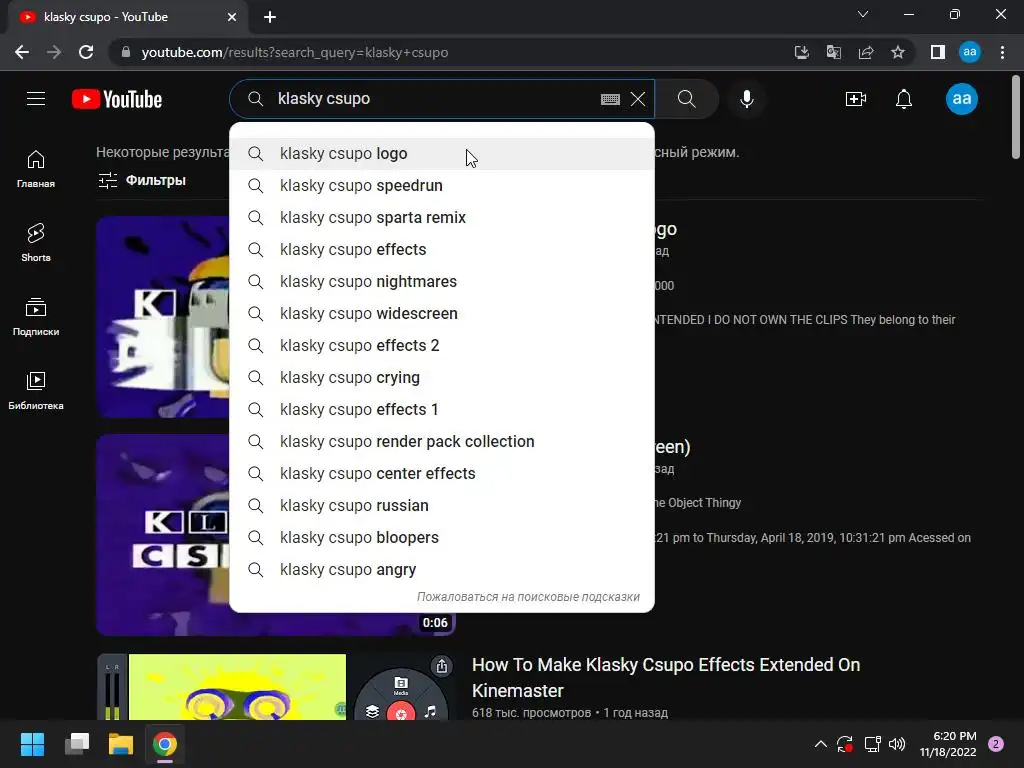The height and width of the screenshot is (768, 1024).
Task: Choose suggestion klasky csupo bloopers
Action: (x=442, y=537)
